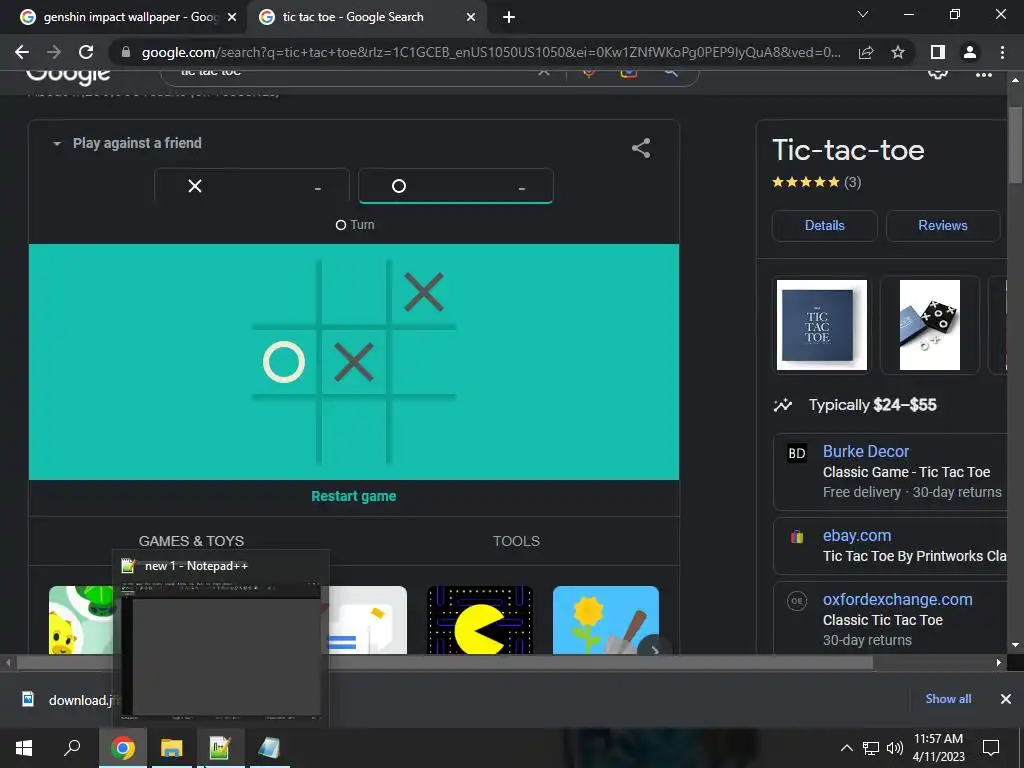The height and width of the screenshot is (768, 1024).
Task: Open the Chrome profile menu
Action: coord(970,52)
